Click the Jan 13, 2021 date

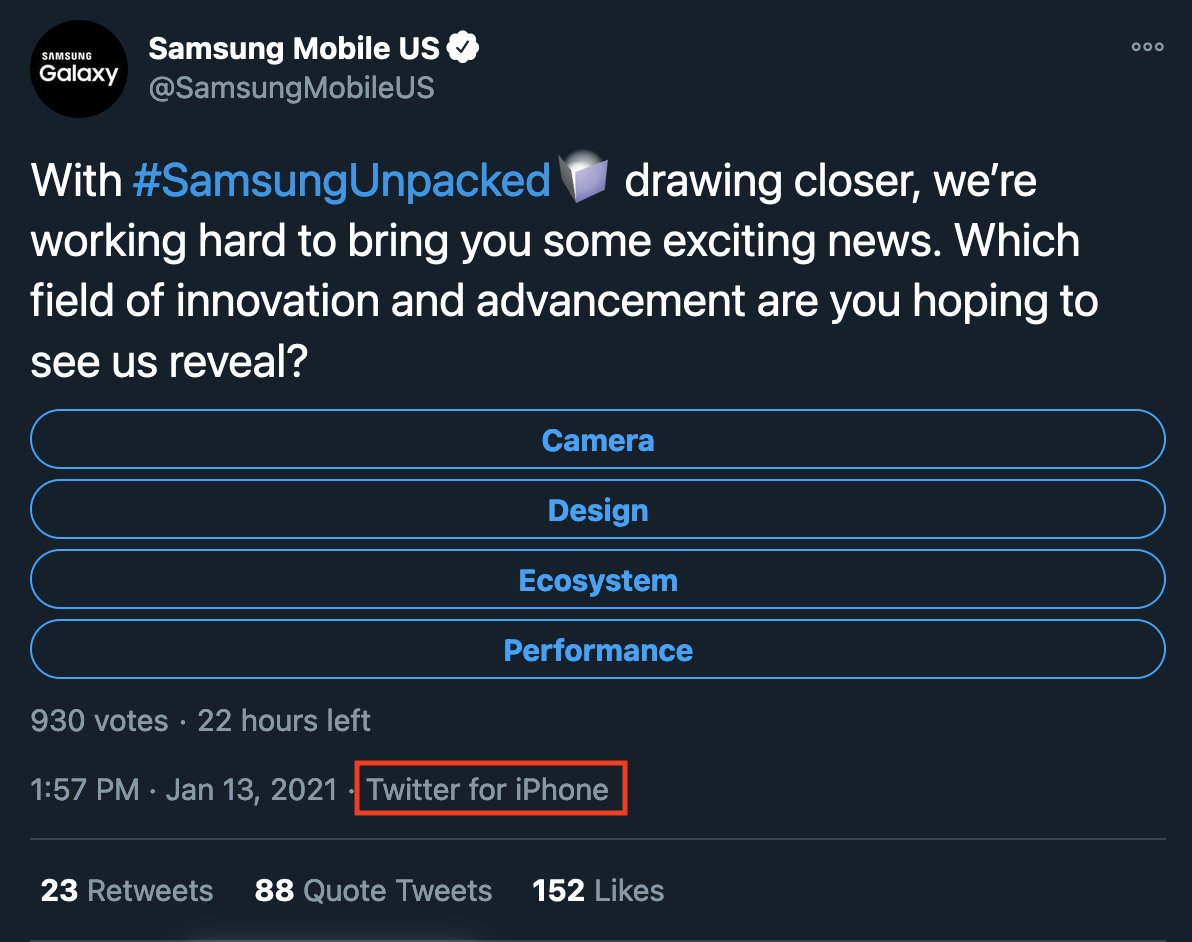252,789
